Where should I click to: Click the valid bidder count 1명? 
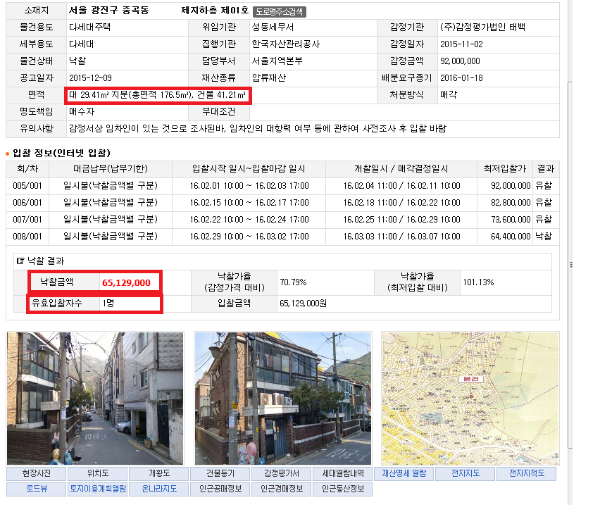point(108,303)
